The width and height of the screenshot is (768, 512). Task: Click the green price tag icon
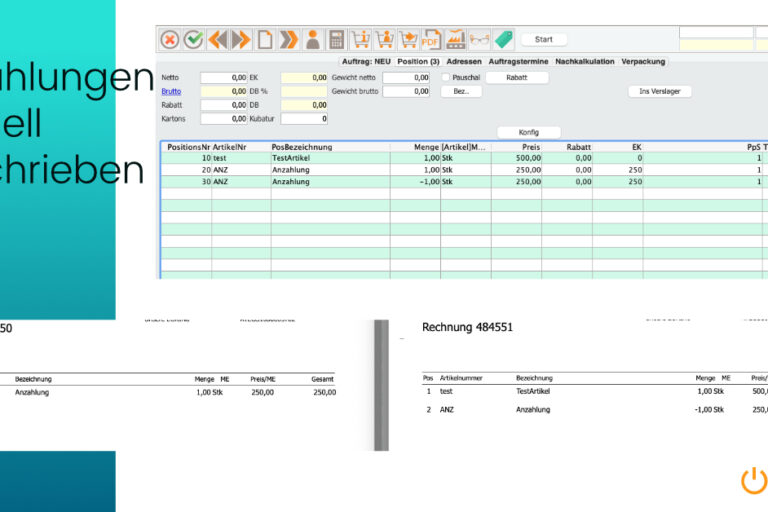(504, 40)
